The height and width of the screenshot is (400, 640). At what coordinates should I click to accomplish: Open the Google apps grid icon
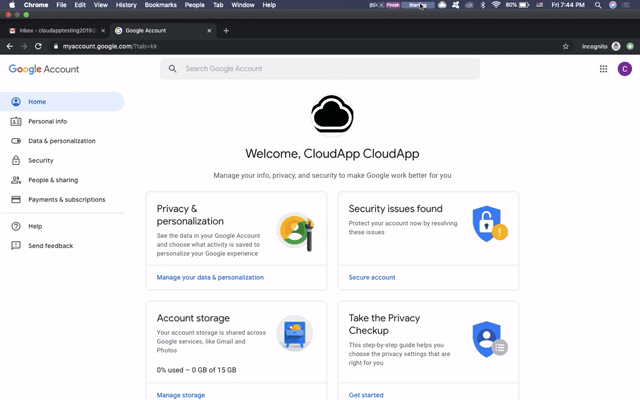coord(603,69)
